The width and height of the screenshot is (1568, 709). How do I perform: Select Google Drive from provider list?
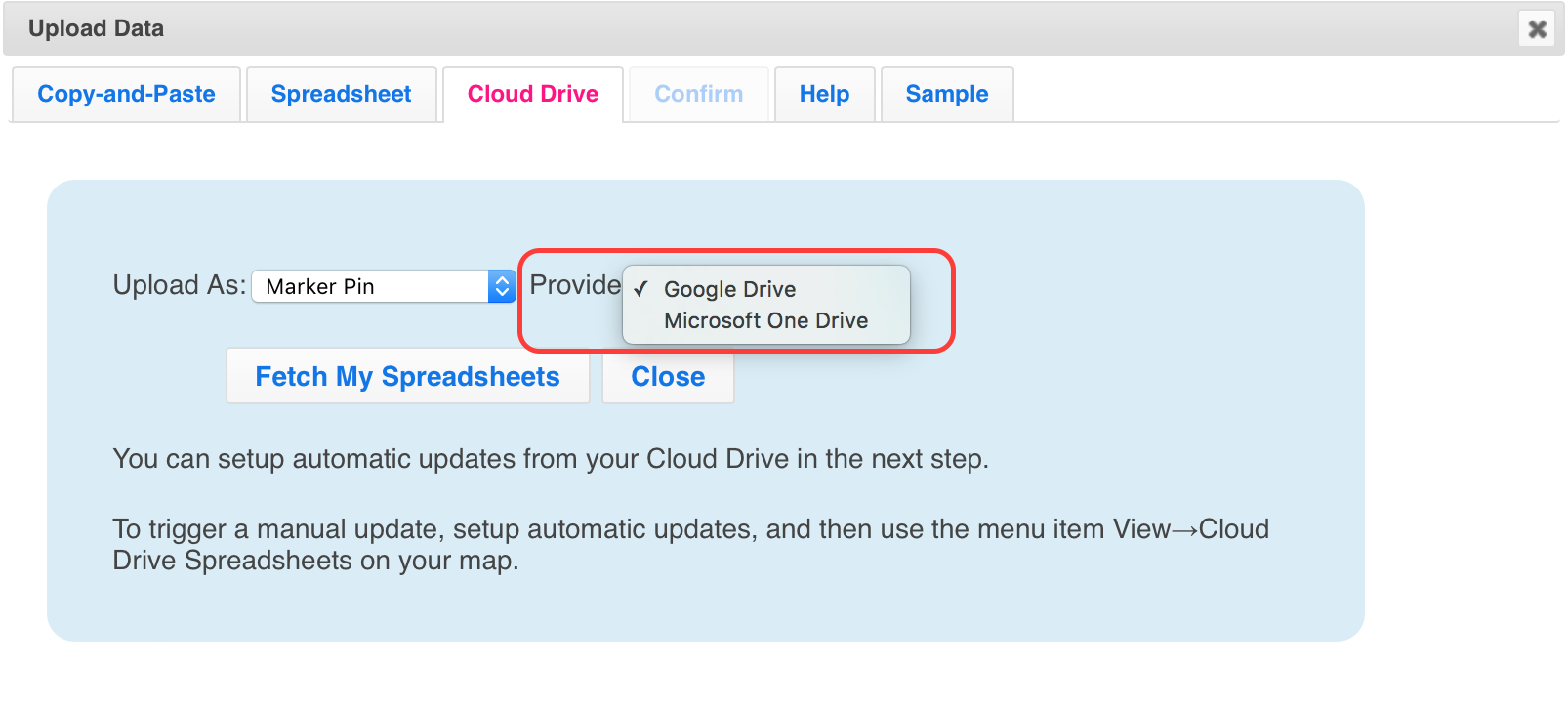click(x=729, y=289)
